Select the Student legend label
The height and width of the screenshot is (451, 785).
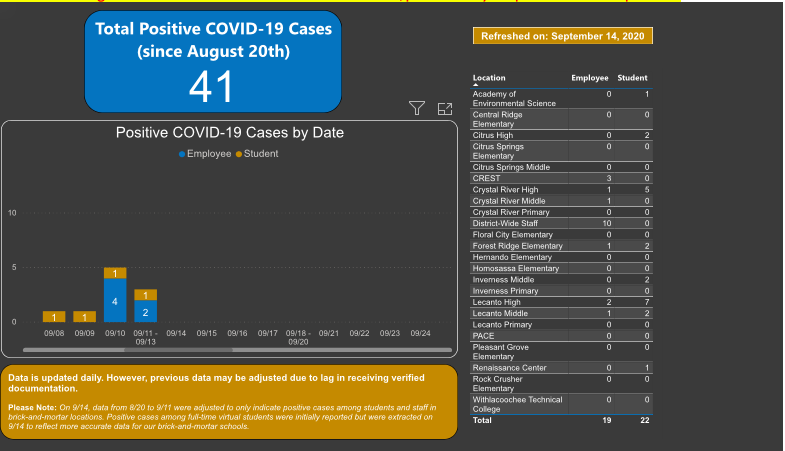click(x=261, y=154)
